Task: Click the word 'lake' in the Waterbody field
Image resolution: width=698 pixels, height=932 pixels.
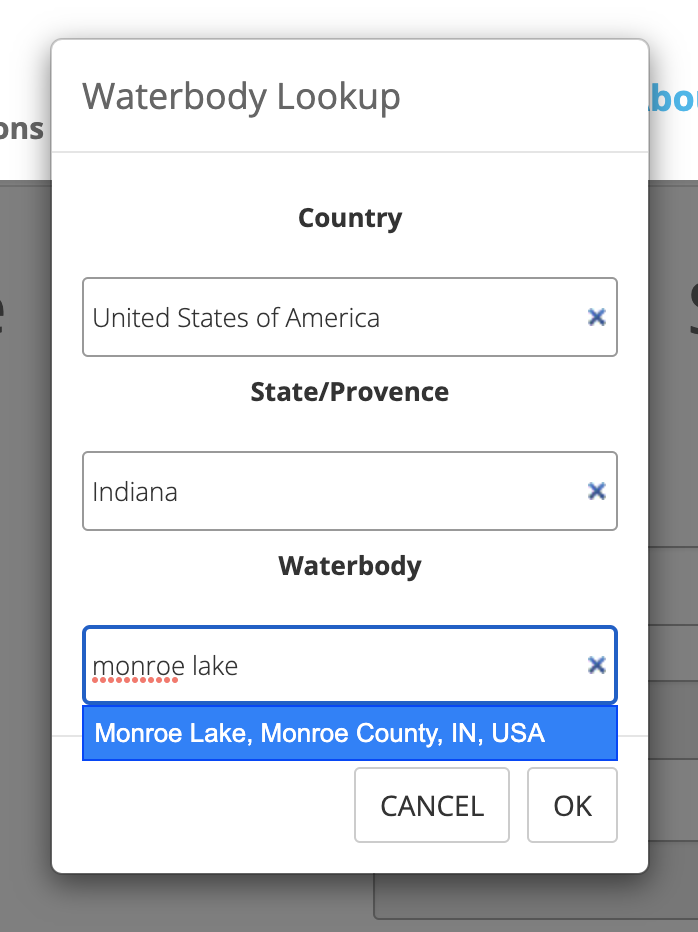Action: tap(215, 666)
